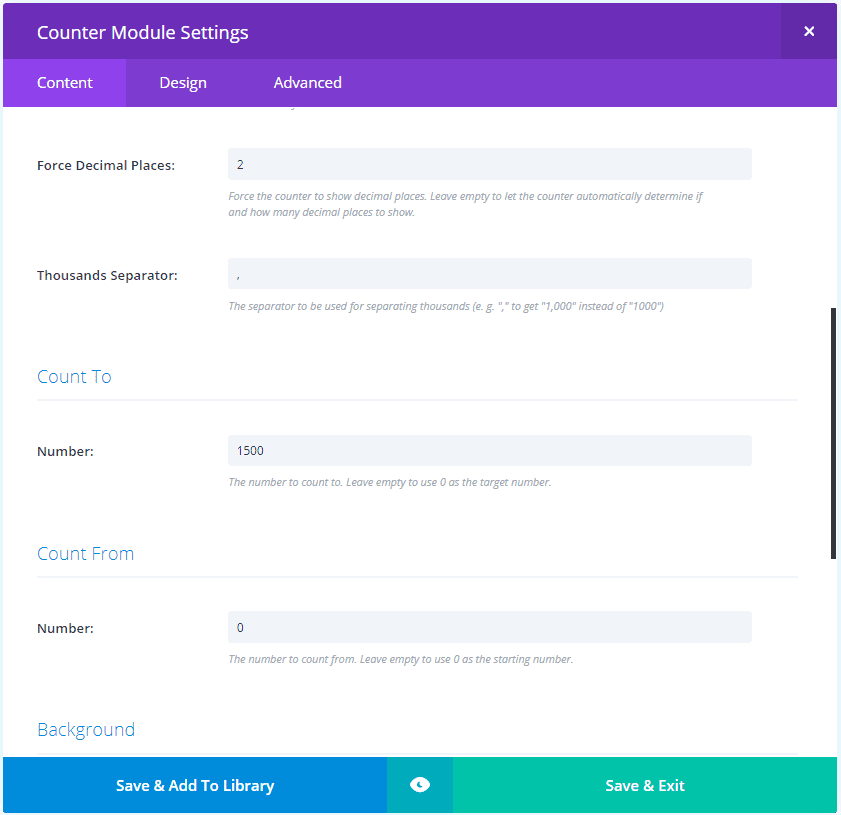Click the Count From section heading
This screenshot has height=815, width=841.
85,554
